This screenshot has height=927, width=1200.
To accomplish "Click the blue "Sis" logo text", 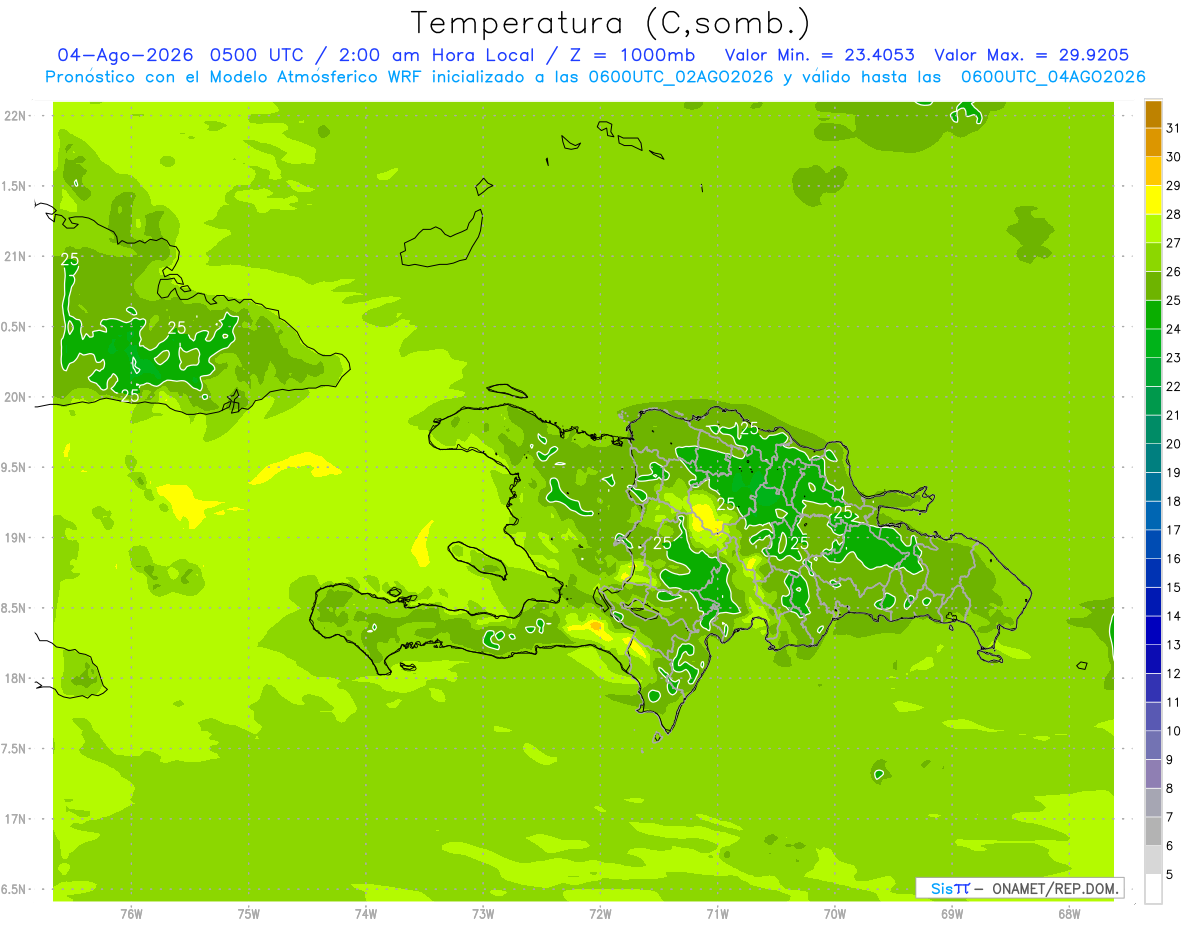I will click(x=940, y=888).
